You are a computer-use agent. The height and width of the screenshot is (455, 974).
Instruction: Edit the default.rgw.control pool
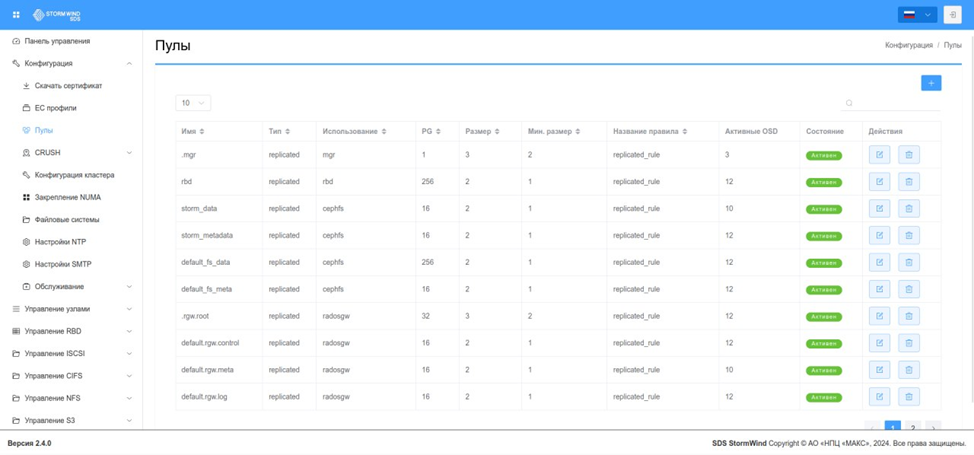[879, 343]
